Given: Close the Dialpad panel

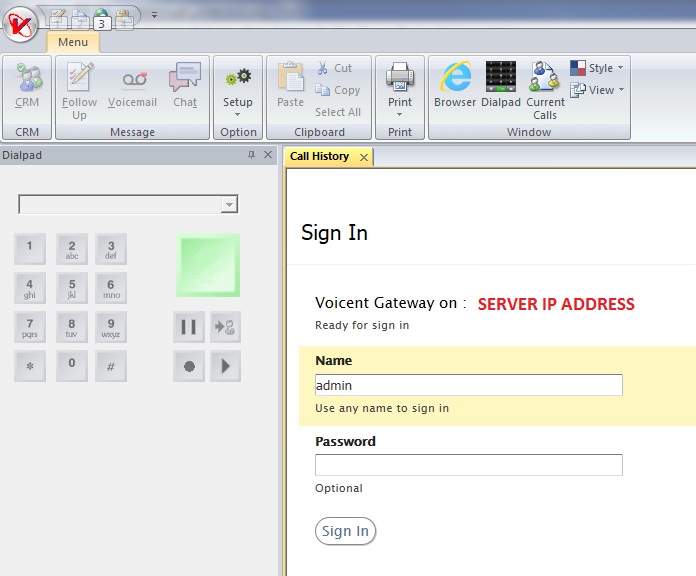Looking at the screenshot, I should pyautogui.click(x=268, y=155).
